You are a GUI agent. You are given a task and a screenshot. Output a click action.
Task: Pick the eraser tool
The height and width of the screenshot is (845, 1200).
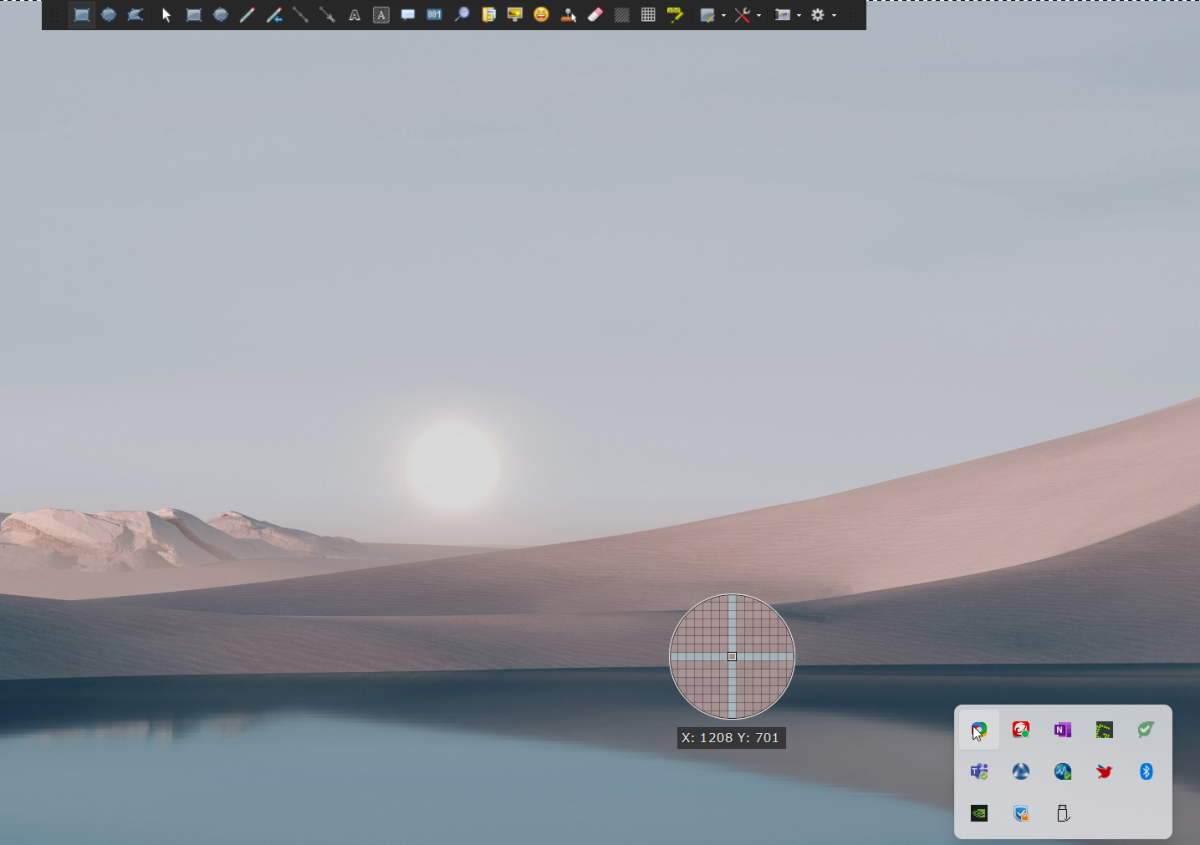[x=595, y=15]
